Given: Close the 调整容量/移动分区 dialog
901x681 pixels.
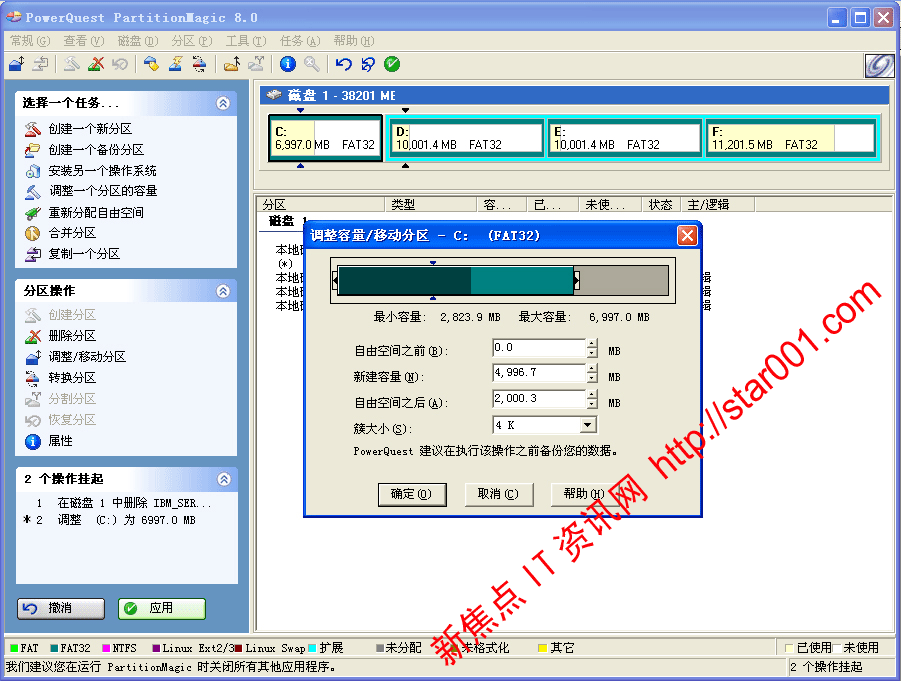Looking at the screenshot, I should [687, 236].
